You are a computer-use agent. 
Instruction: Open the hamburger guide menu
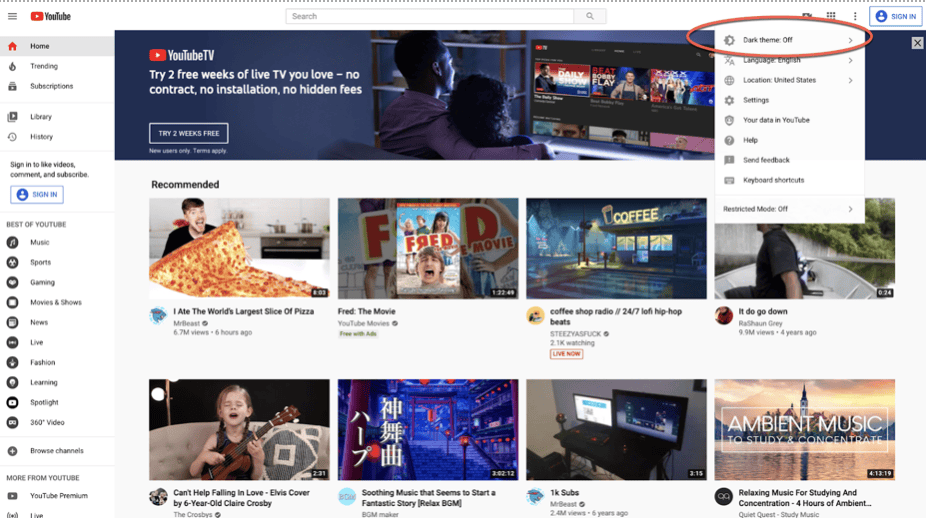[x=12, y=17]
